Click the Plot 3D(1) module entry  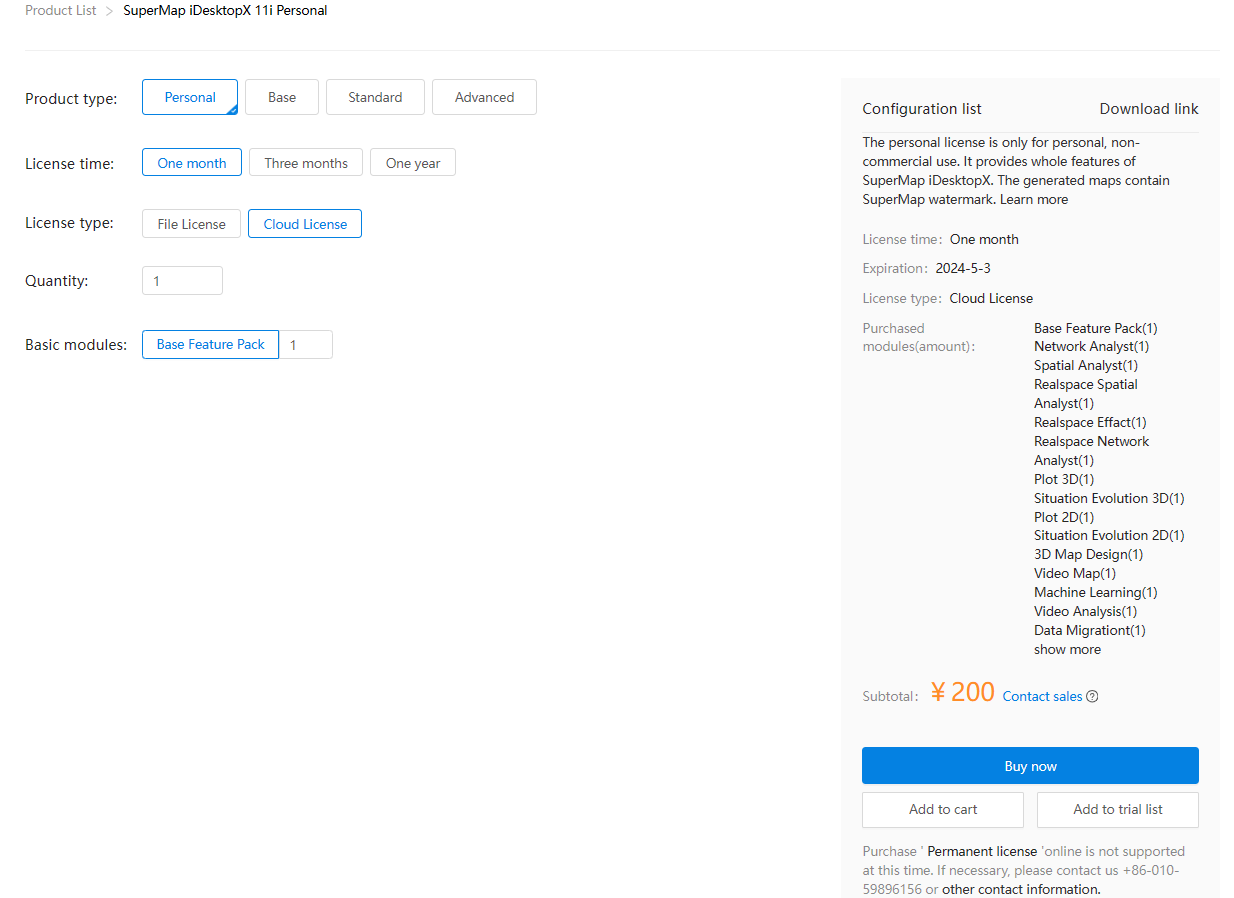(1064, 479)
